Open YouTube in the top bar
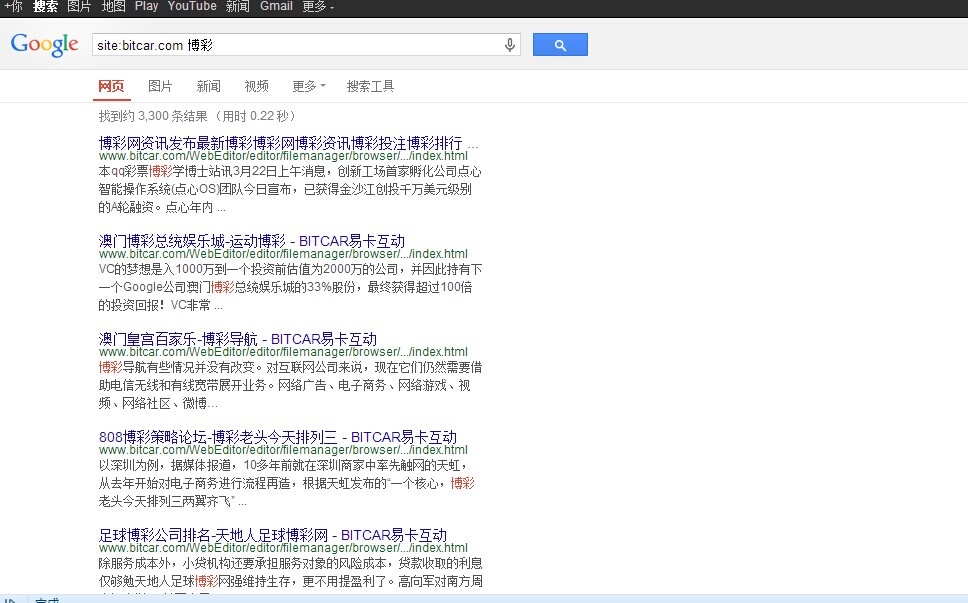 point(192,6)
